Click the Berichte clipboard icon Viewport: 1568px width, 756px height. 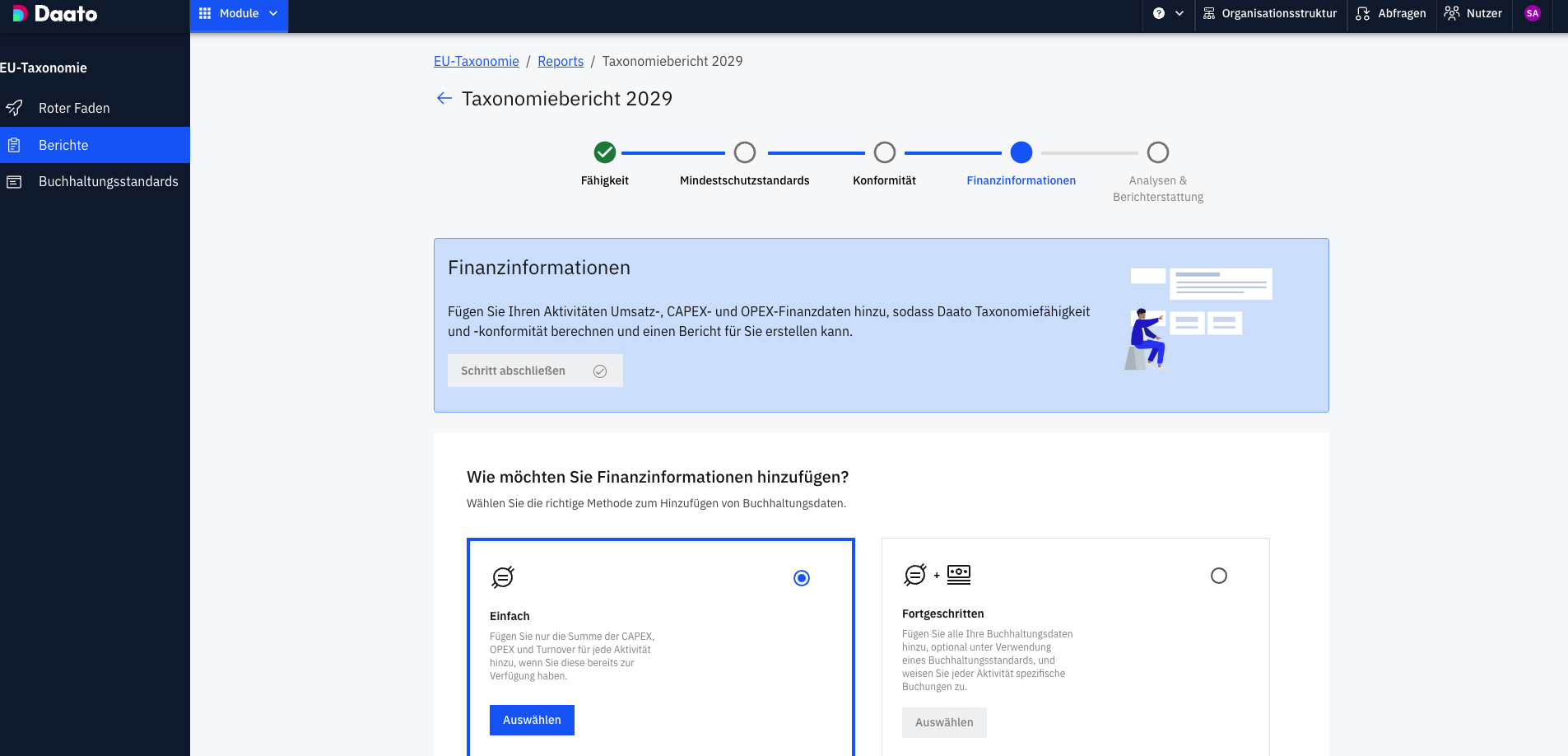(x=14, y=145)
